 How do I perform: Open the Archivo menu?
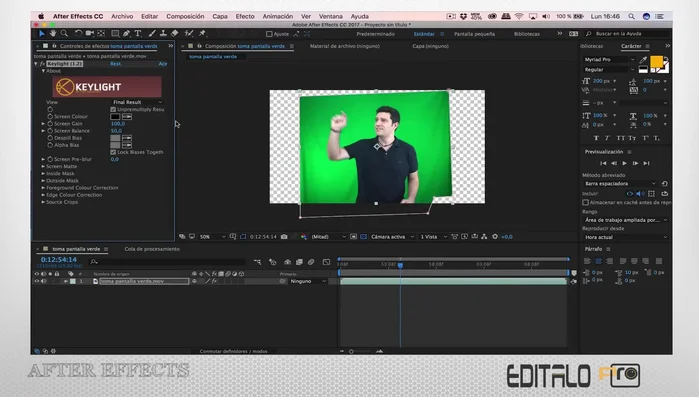click(x=122, y=16)
